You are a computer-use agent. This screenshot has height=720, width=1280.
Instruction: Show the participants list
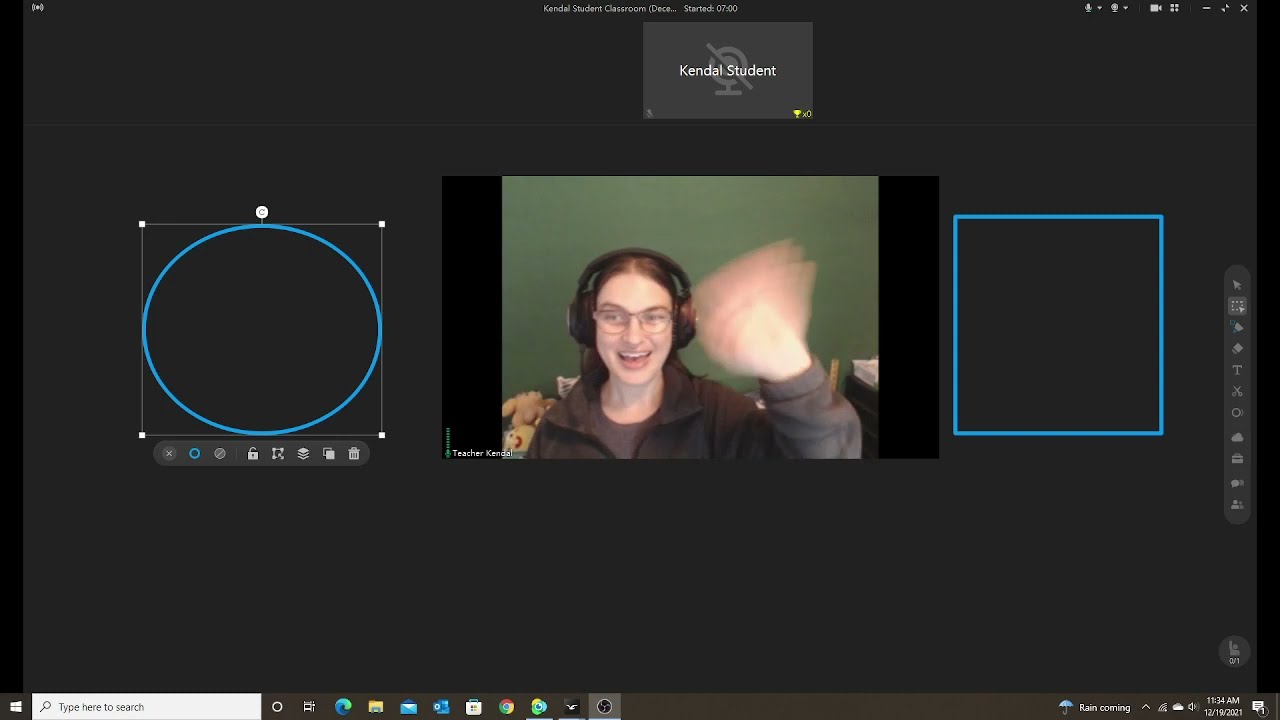pos(1237,505)
